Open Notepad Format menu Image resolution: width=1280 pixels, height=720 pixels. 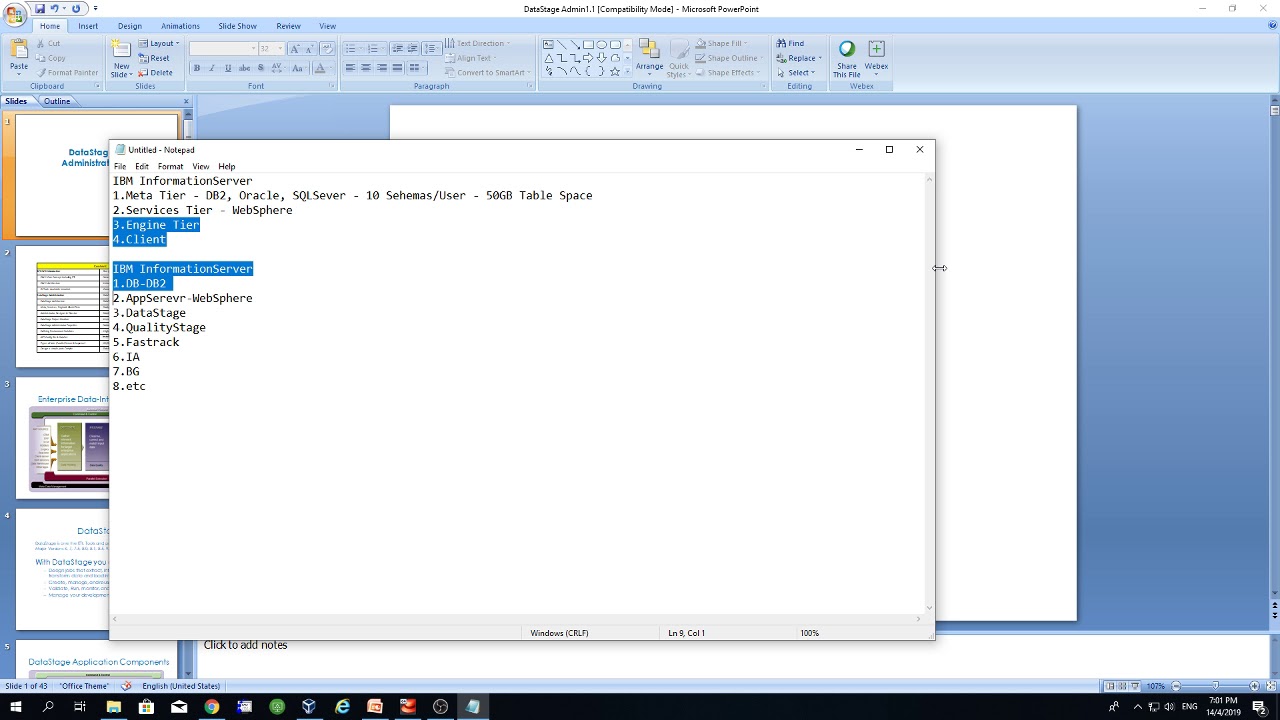tap(170, 167)
